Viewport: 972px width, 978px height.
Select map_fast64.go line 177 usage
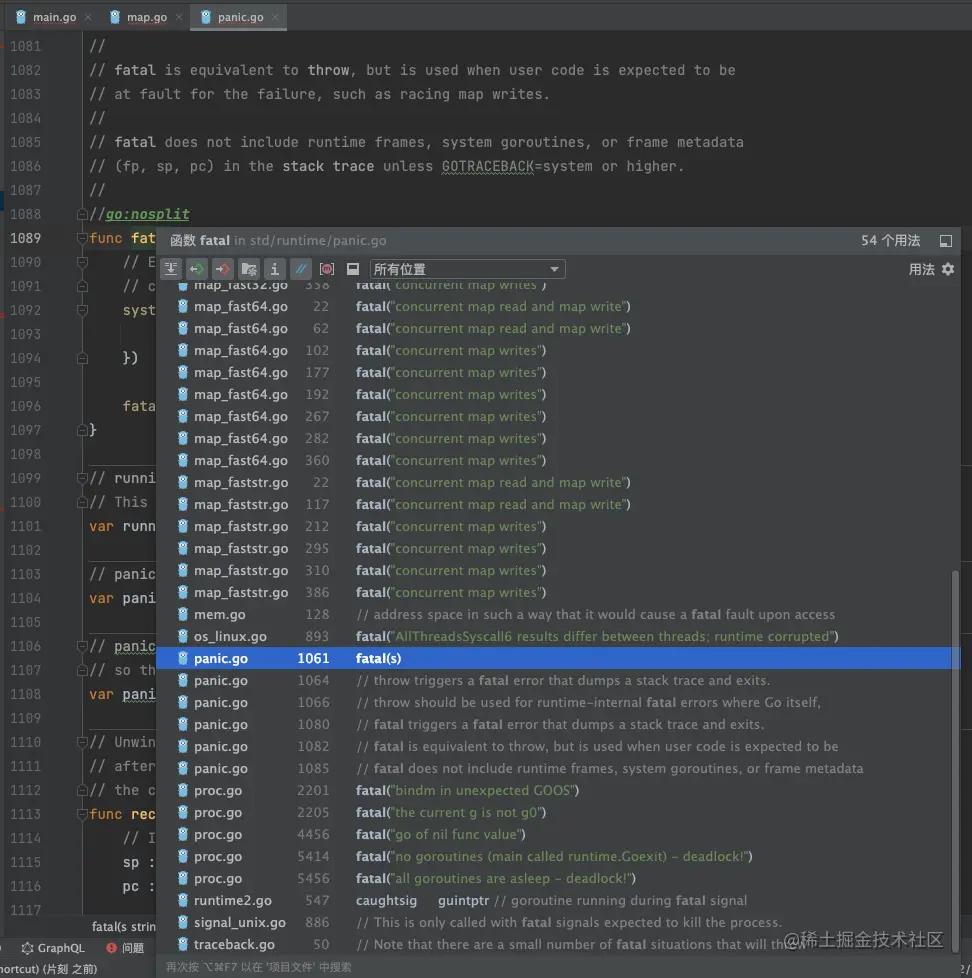coord(554,372)
